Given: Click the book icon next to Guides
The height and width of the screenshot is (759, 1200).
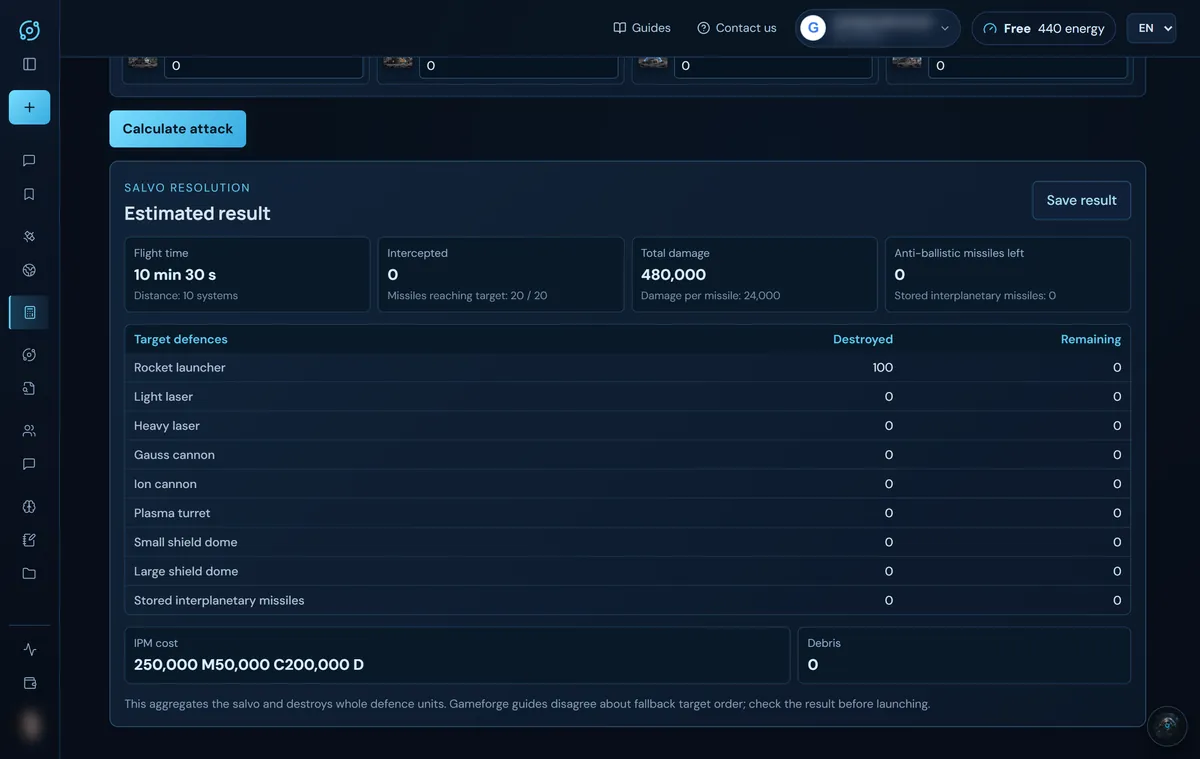Looking at the screenshot, I should pos(620,28).
